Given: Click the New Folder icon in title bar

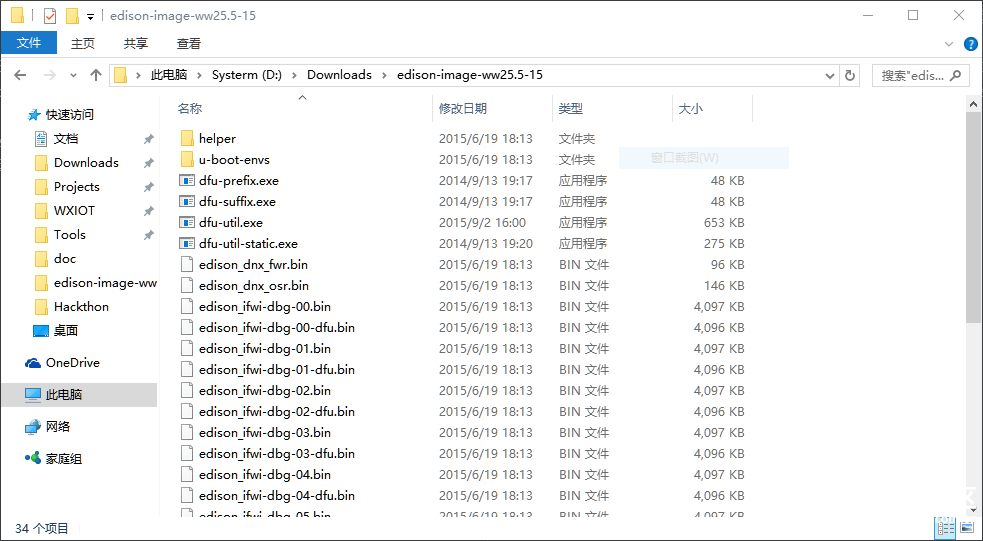Looking at the screenshot, I should tap(72, 16).
